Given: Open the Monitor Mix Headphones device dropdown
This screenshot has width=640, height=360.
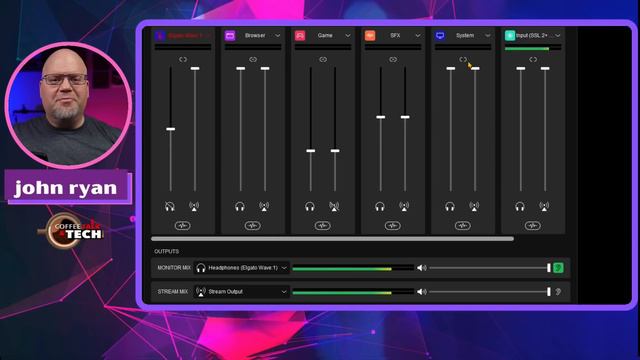Looking at the screenshot, I should point(242,268).
